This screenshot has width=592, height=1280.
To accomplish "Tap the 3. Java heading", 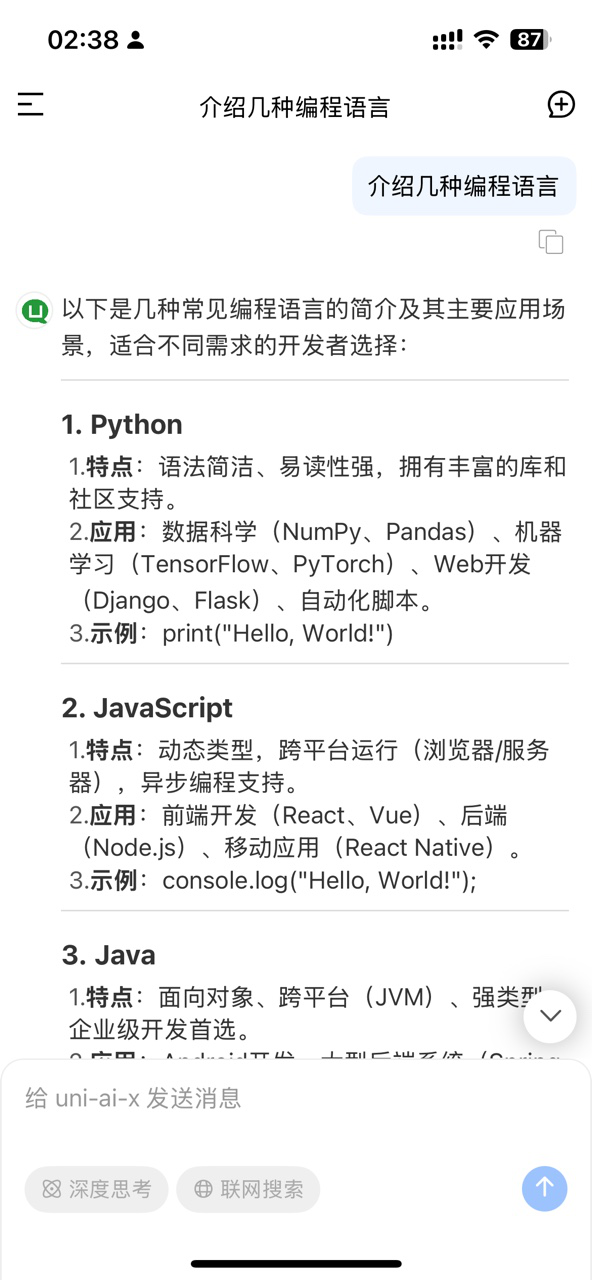I will [108, 955].
